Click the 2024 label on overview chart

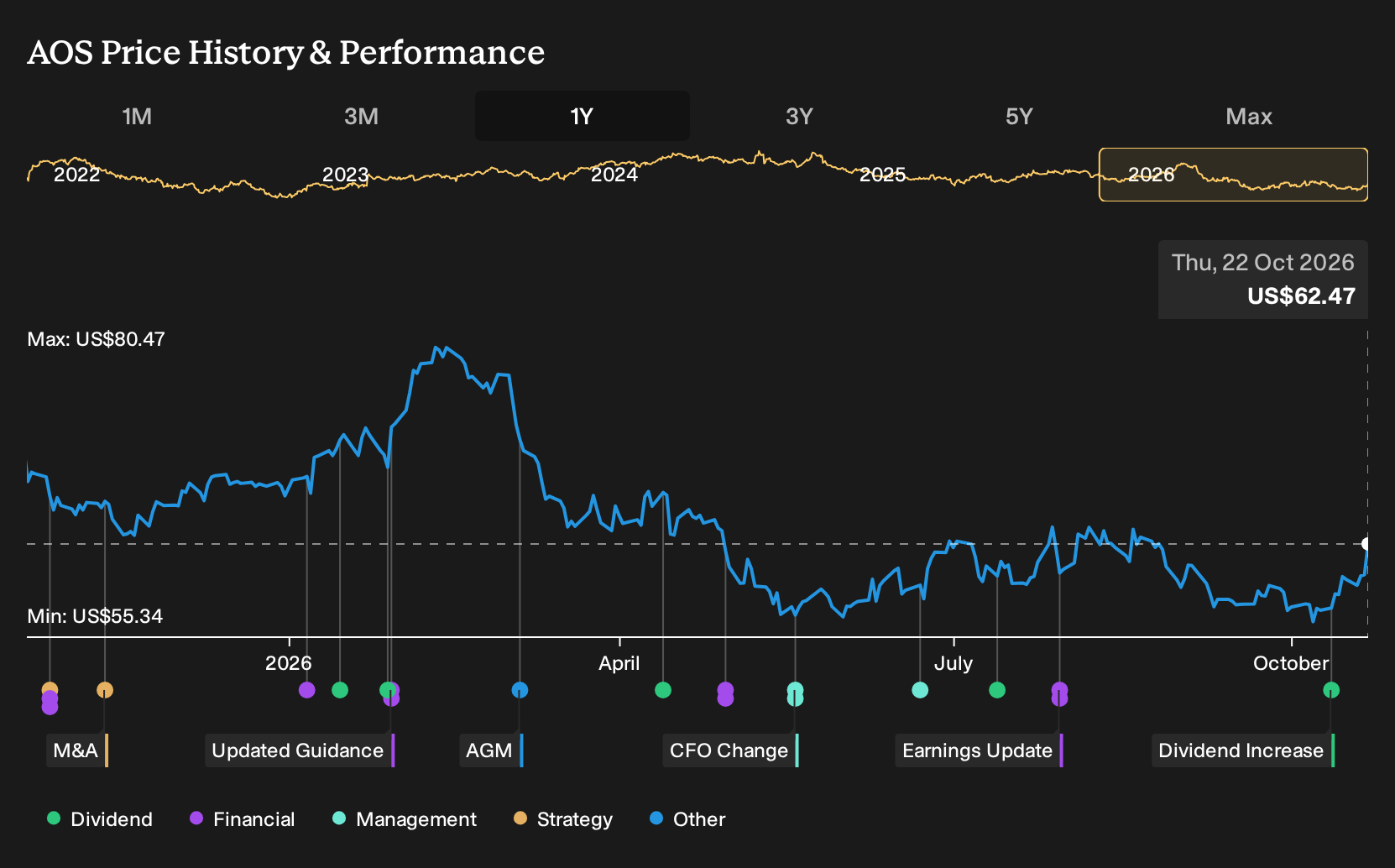[x=614, y=175]
